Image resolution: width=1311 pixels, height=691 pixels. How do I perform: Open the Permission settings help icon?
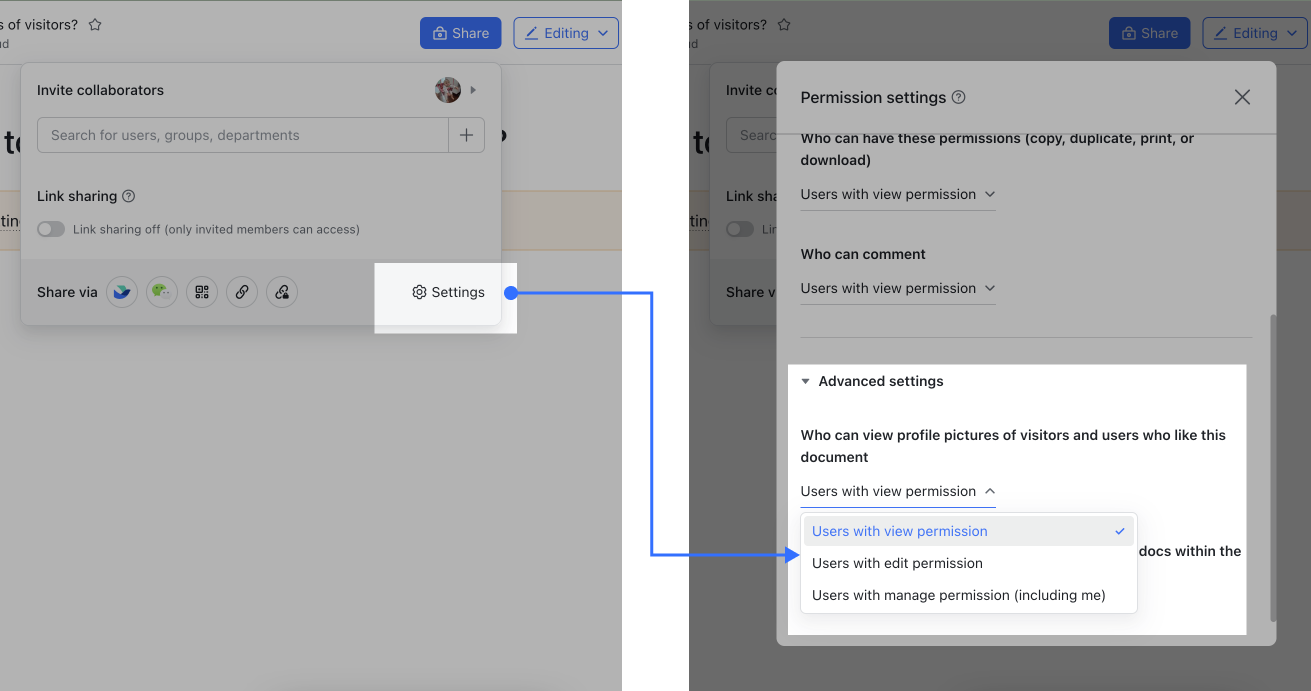pos(959,97)
